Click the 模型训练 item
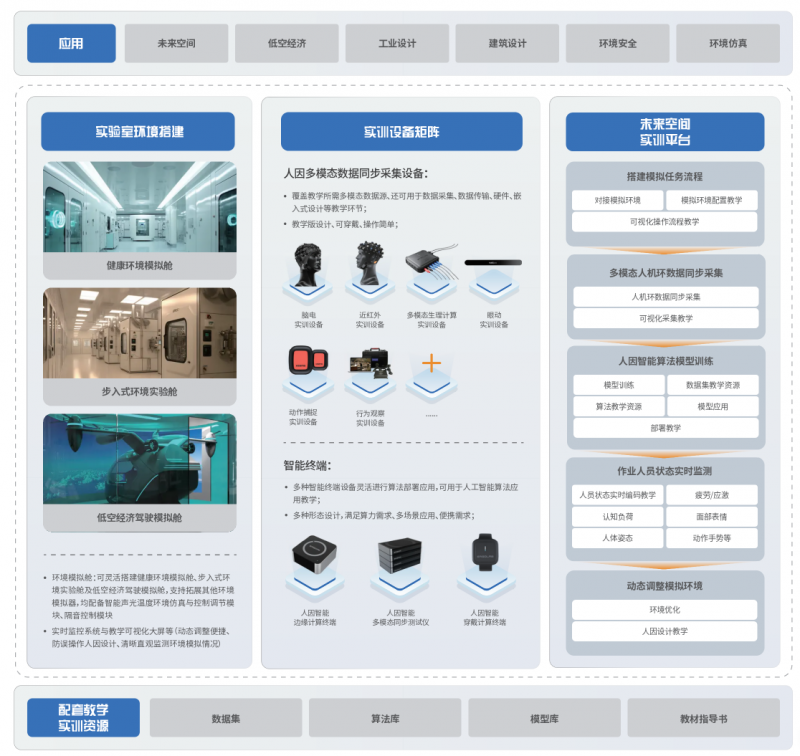The height and width of the screenshot is (756, 800). [x=618, y=385]
